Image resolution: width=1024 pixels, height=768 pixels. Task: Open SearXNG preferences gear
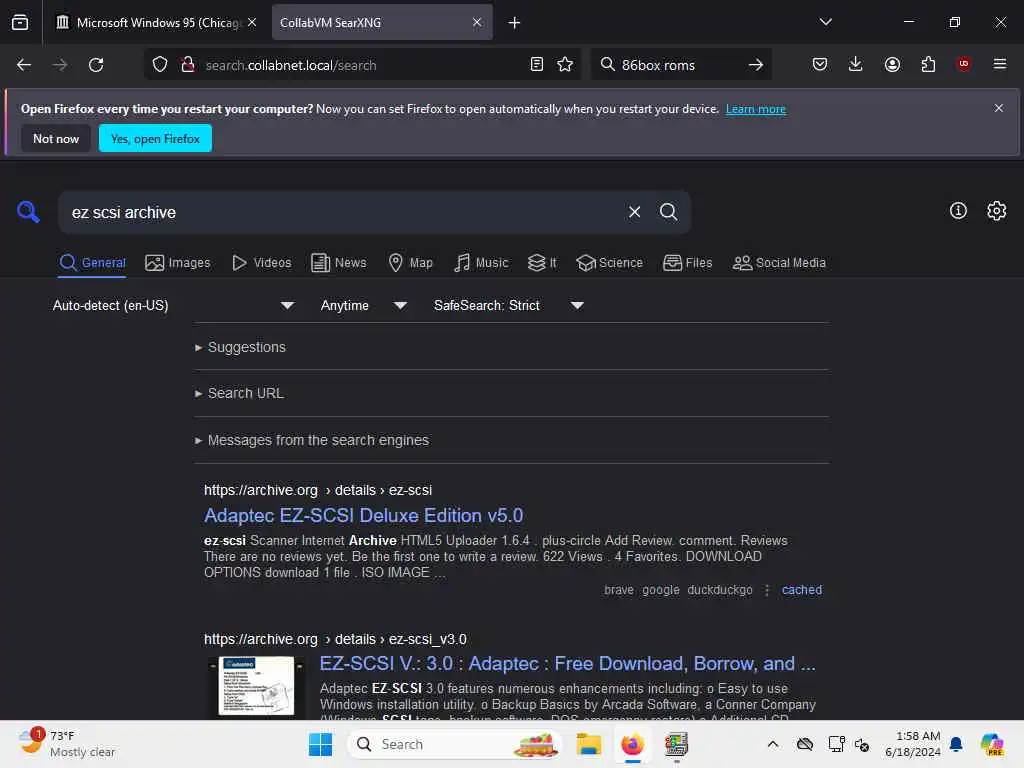tap(997, 210)
